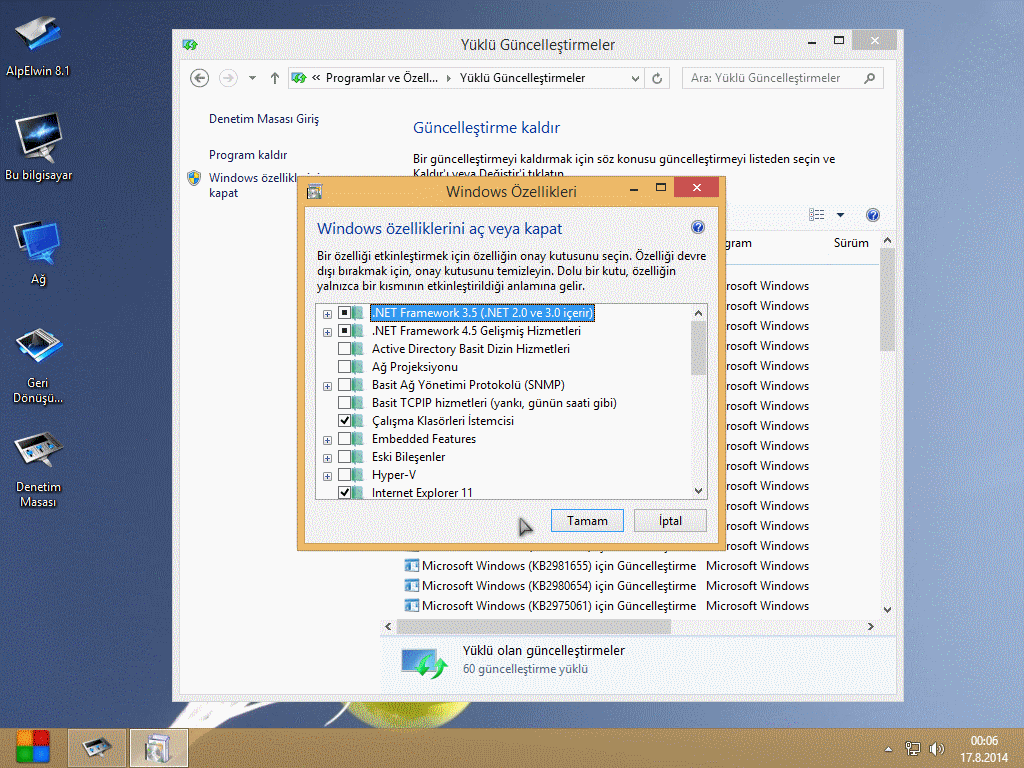The width and height of the screenshot is (1024, 768).
Task: Click the refresh icon beside address bar
Action: (657, 78)
